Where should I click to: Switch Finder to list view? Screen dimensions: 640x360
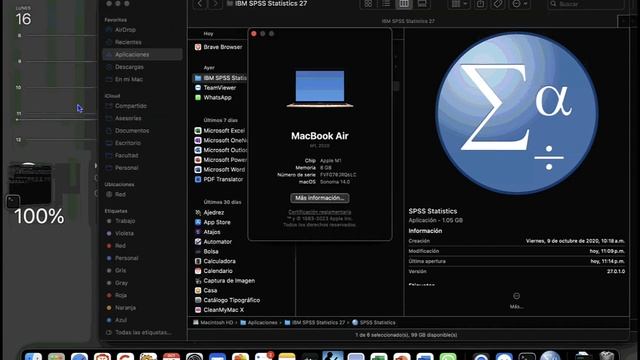click(386, 4)
